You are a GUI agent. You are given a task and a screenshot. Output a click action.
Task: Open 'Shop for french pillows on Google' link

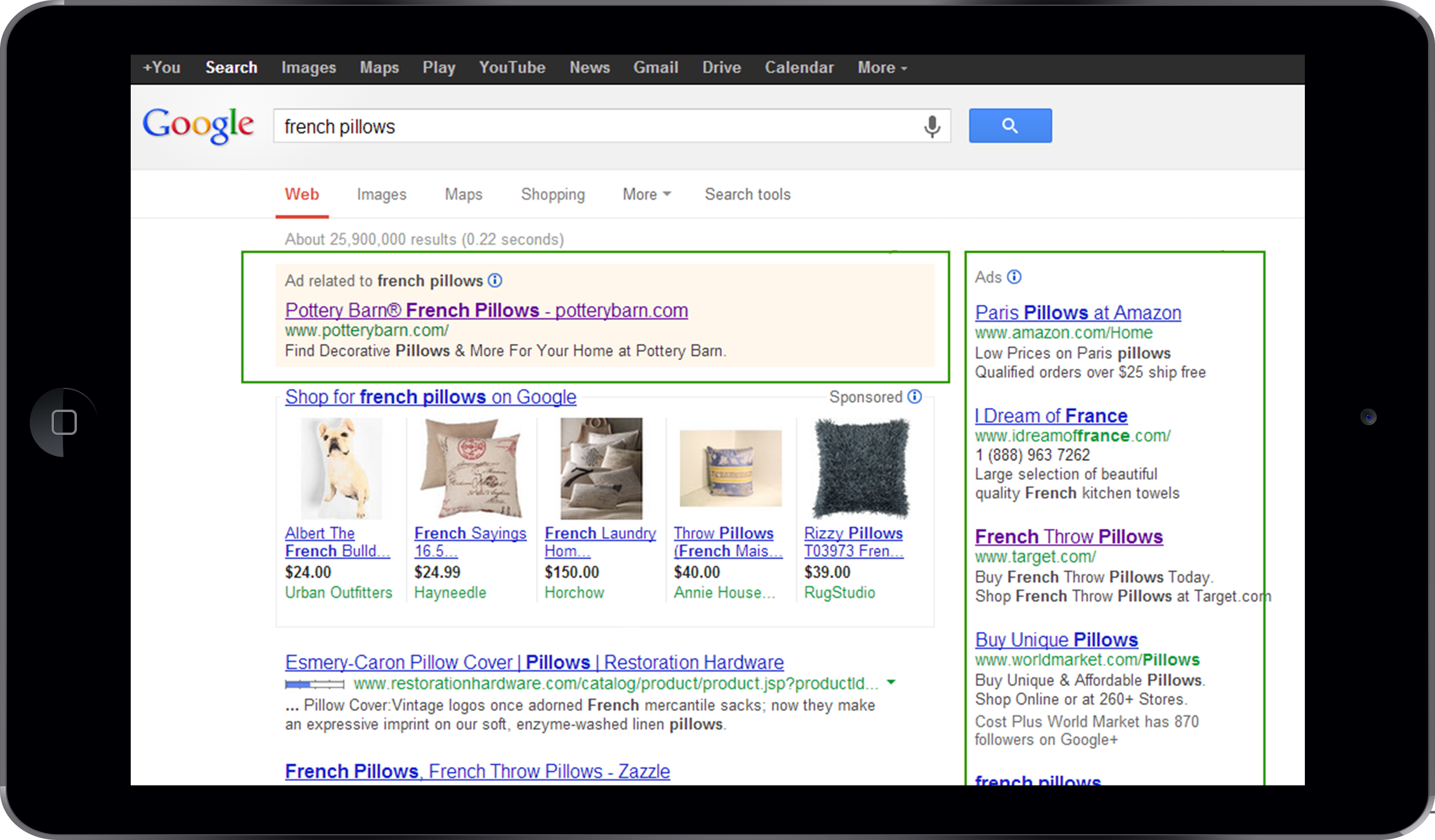(431, 397)
